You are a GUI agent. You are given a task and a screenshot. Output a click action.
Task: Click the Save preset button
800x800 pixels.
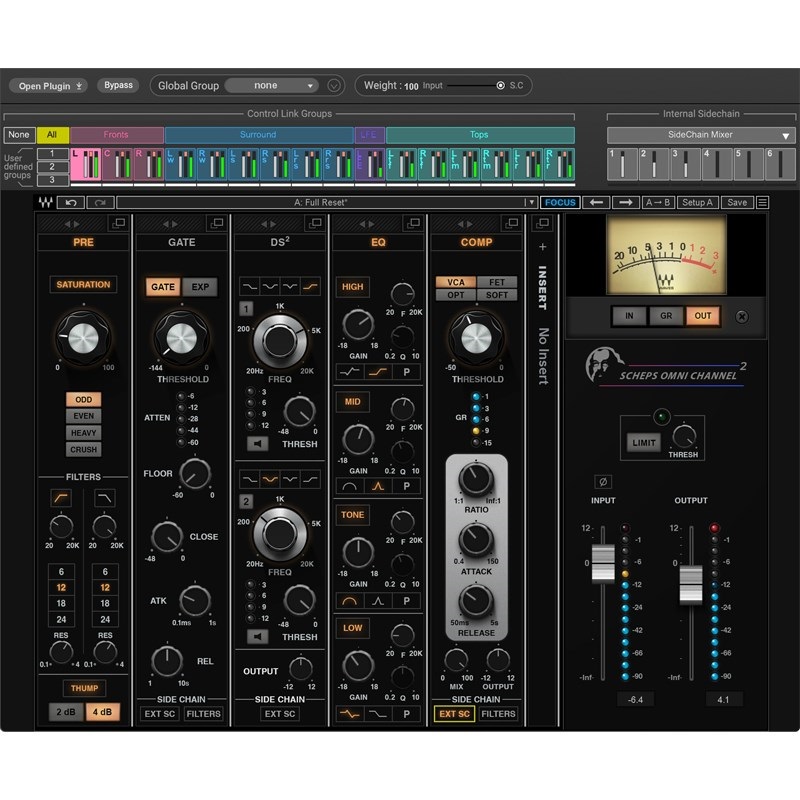737,203
